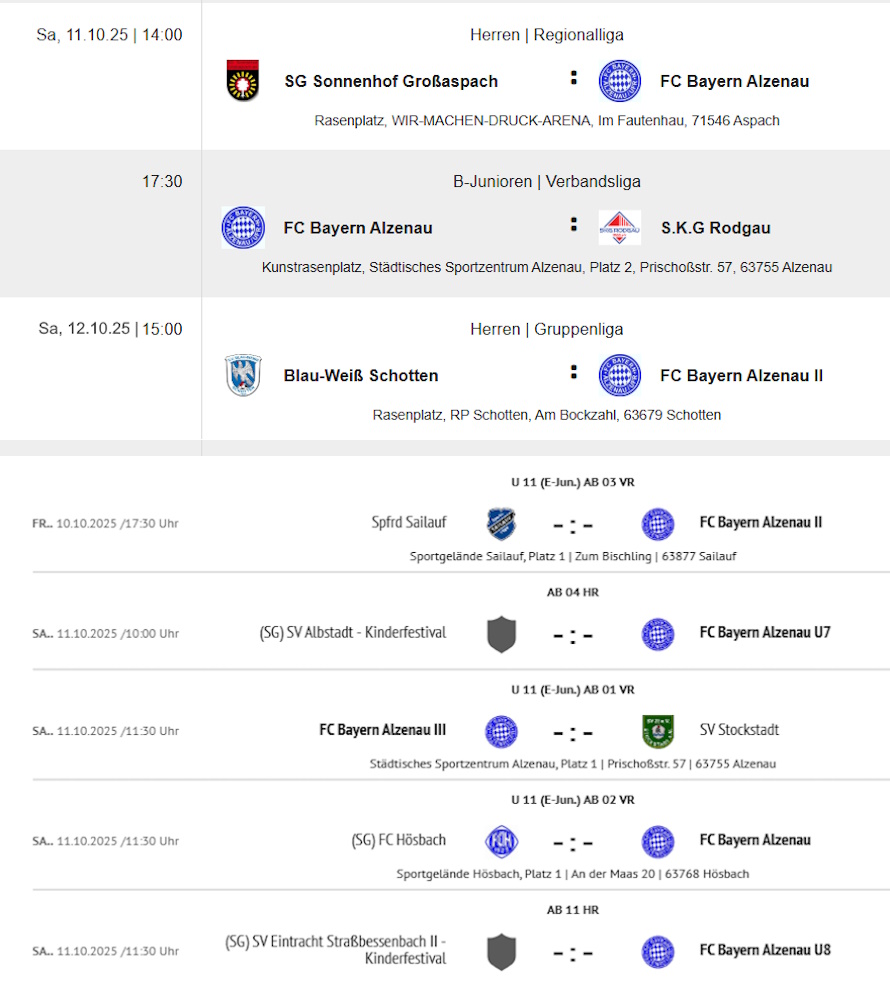Click the Spfrd Sailauf club logo

501,524
